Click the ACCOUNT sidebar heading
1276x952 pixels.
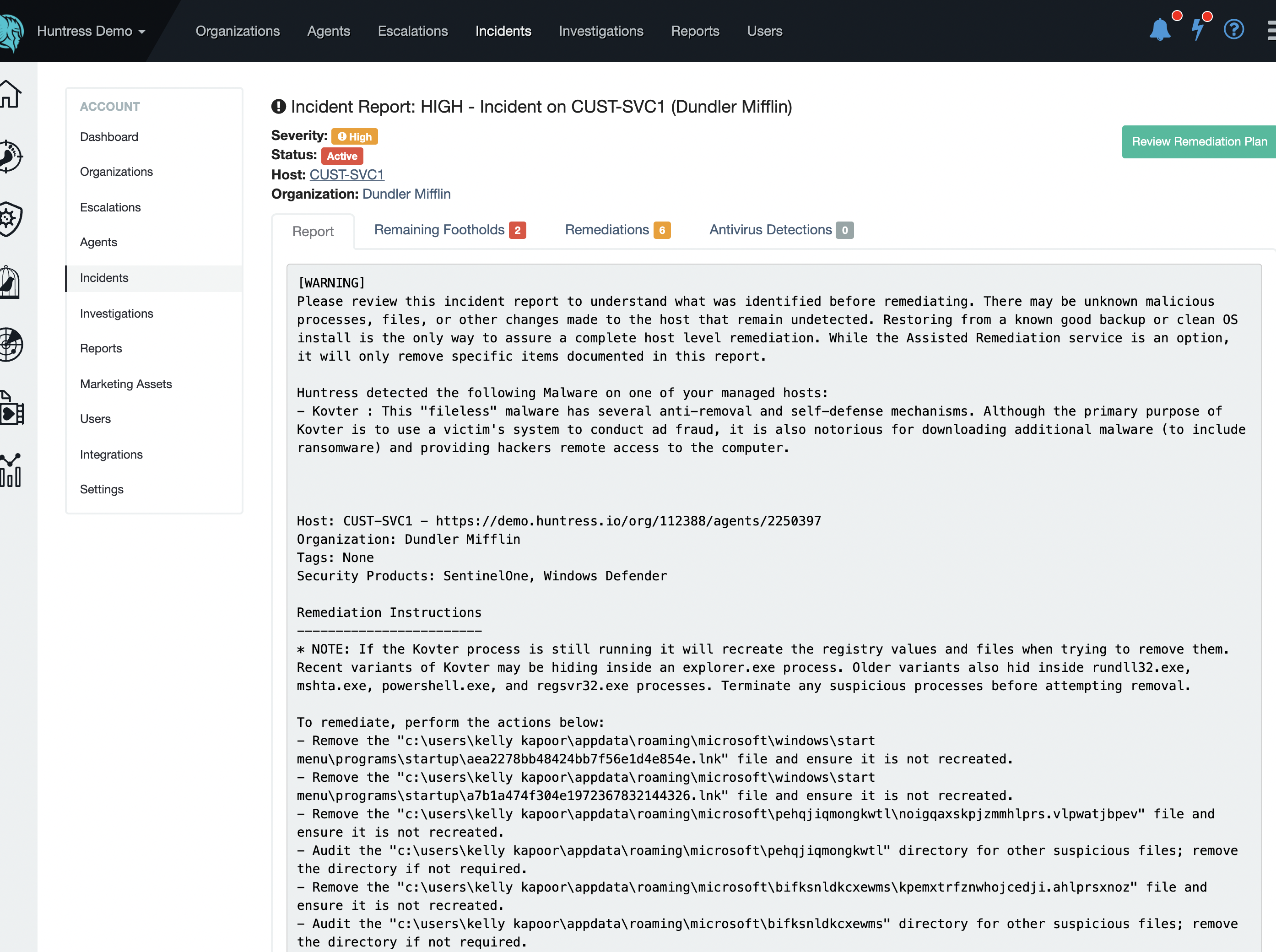(x=110, y=107)
